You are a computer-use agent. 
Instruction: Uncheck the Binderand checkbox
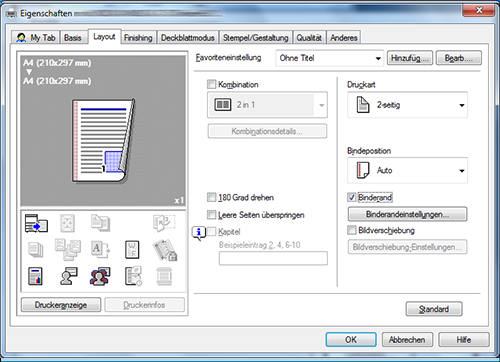(352, 197)
